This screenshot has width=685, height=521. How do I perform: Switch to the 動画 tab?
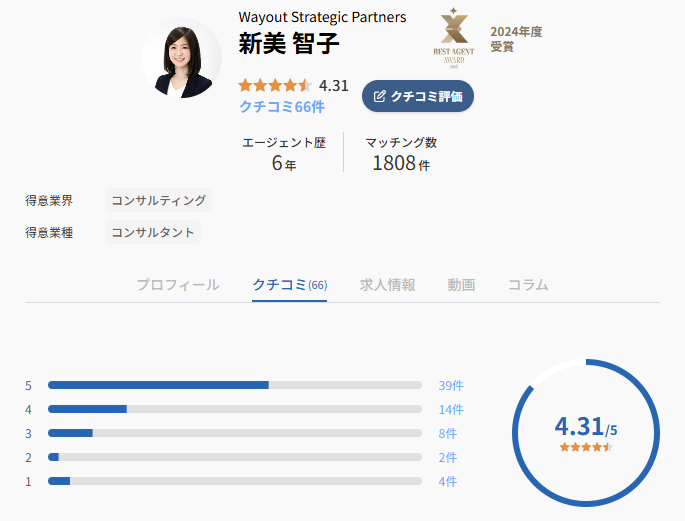point(461,285)
